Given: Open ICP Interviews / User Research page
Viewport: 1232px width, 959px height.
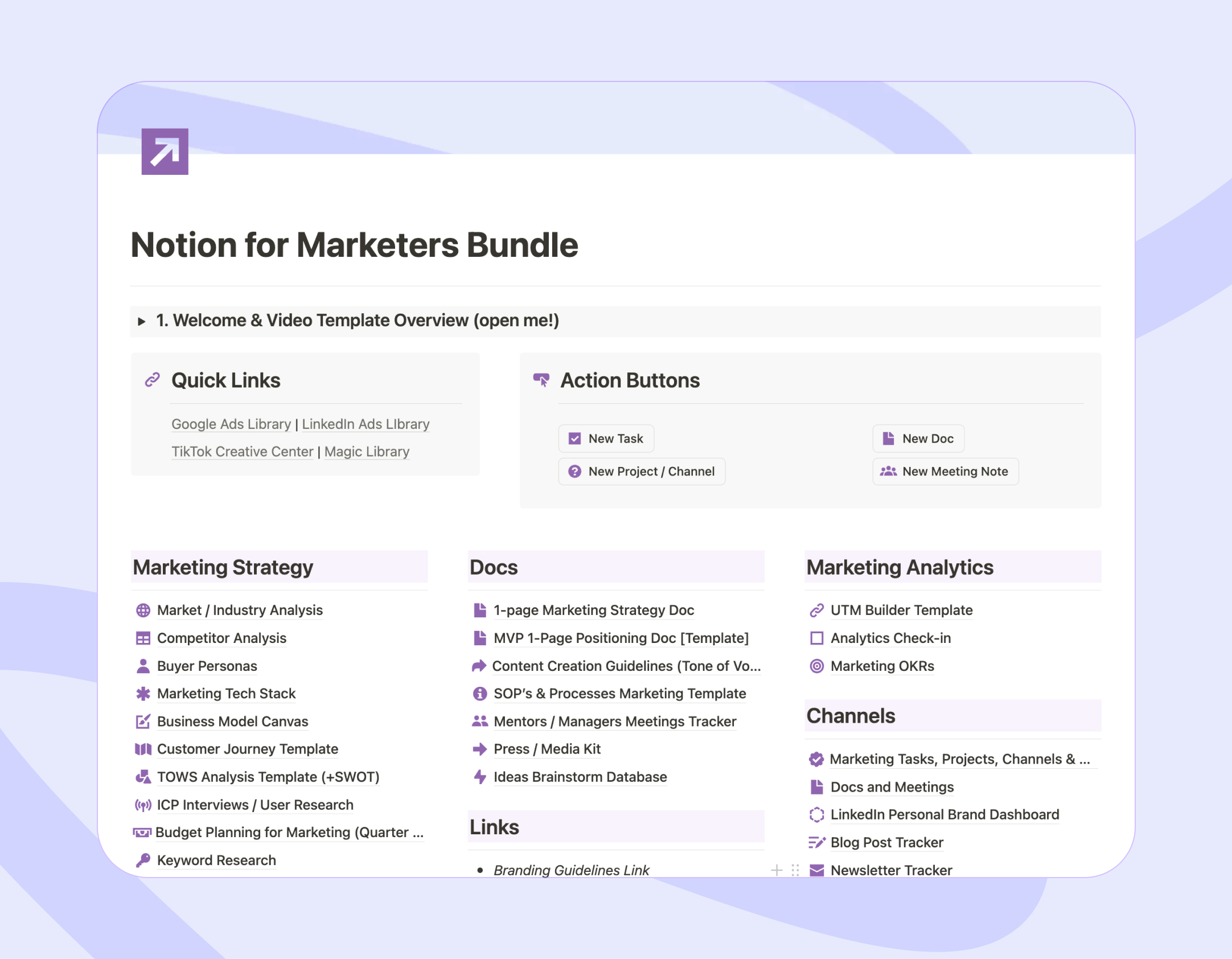Looking at the screenshot, I should point(255,805).
